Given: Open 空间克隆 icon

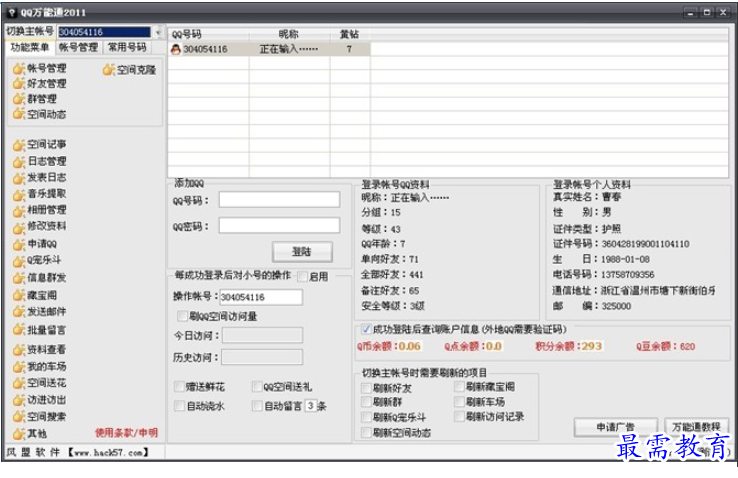Looking at the screenshot, I should click(x=109, y=70).
